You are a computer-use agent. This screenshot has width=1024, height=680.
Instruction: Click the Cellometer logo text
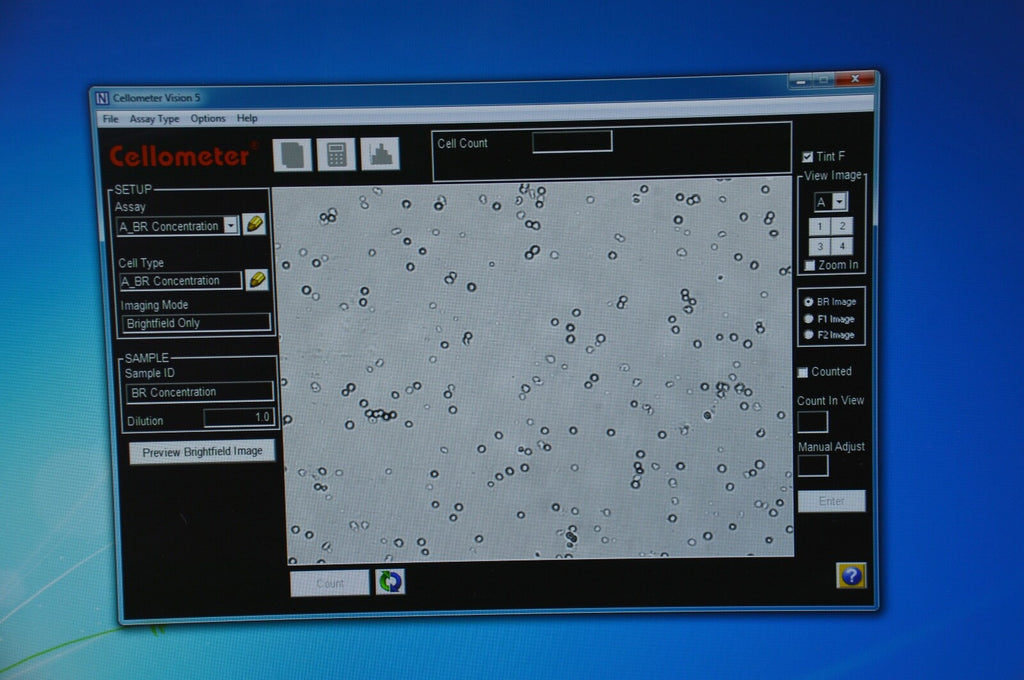pyautogui.click(x=180, y=156)
